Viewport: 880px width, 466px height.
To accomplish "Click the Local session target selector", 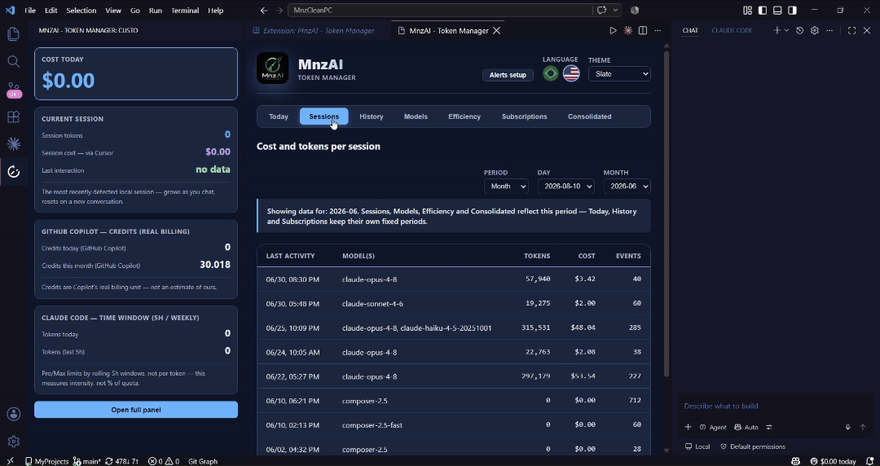I will [698, 447].
